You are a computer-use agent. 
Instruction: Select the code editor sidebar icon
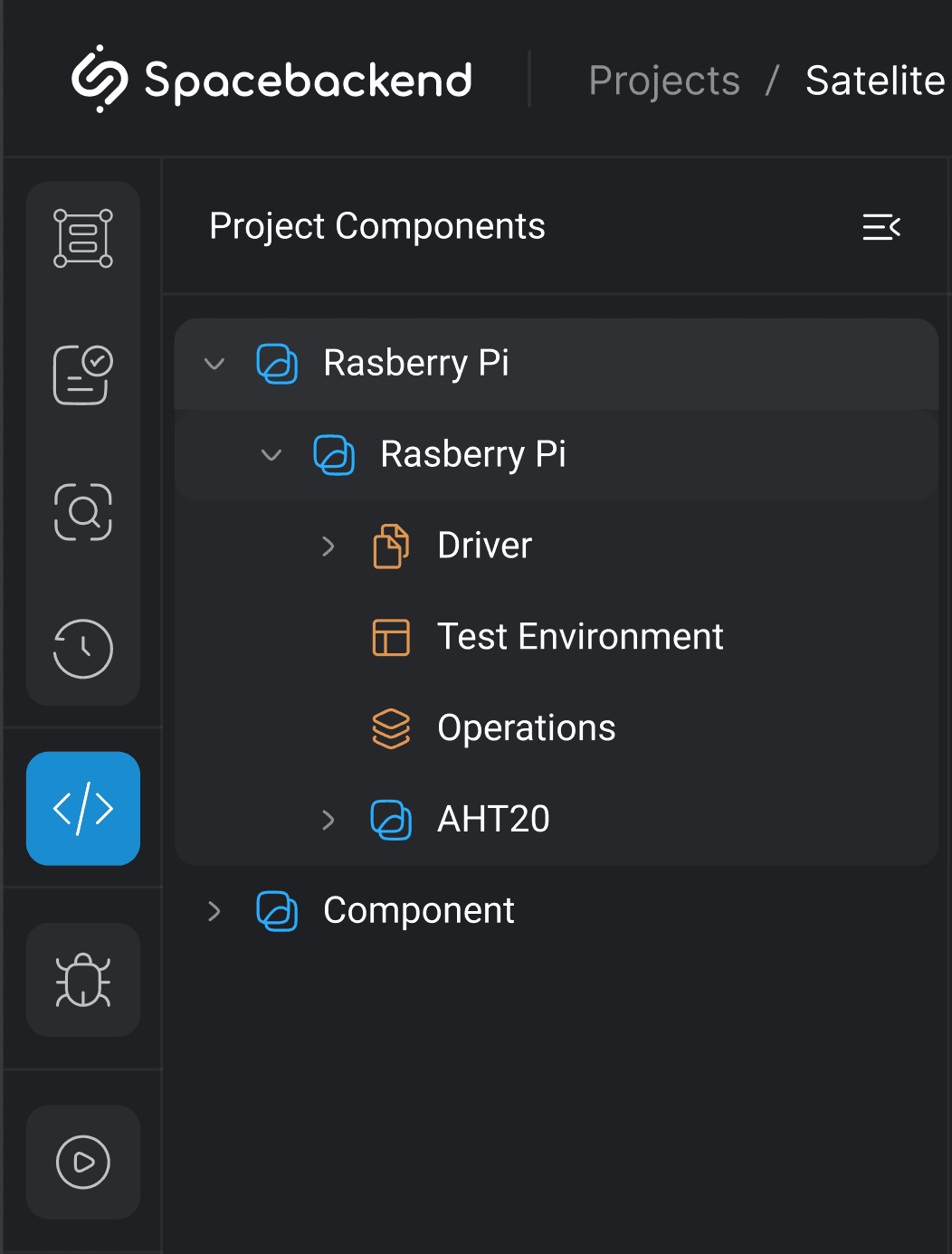click(x=83, y=808)
